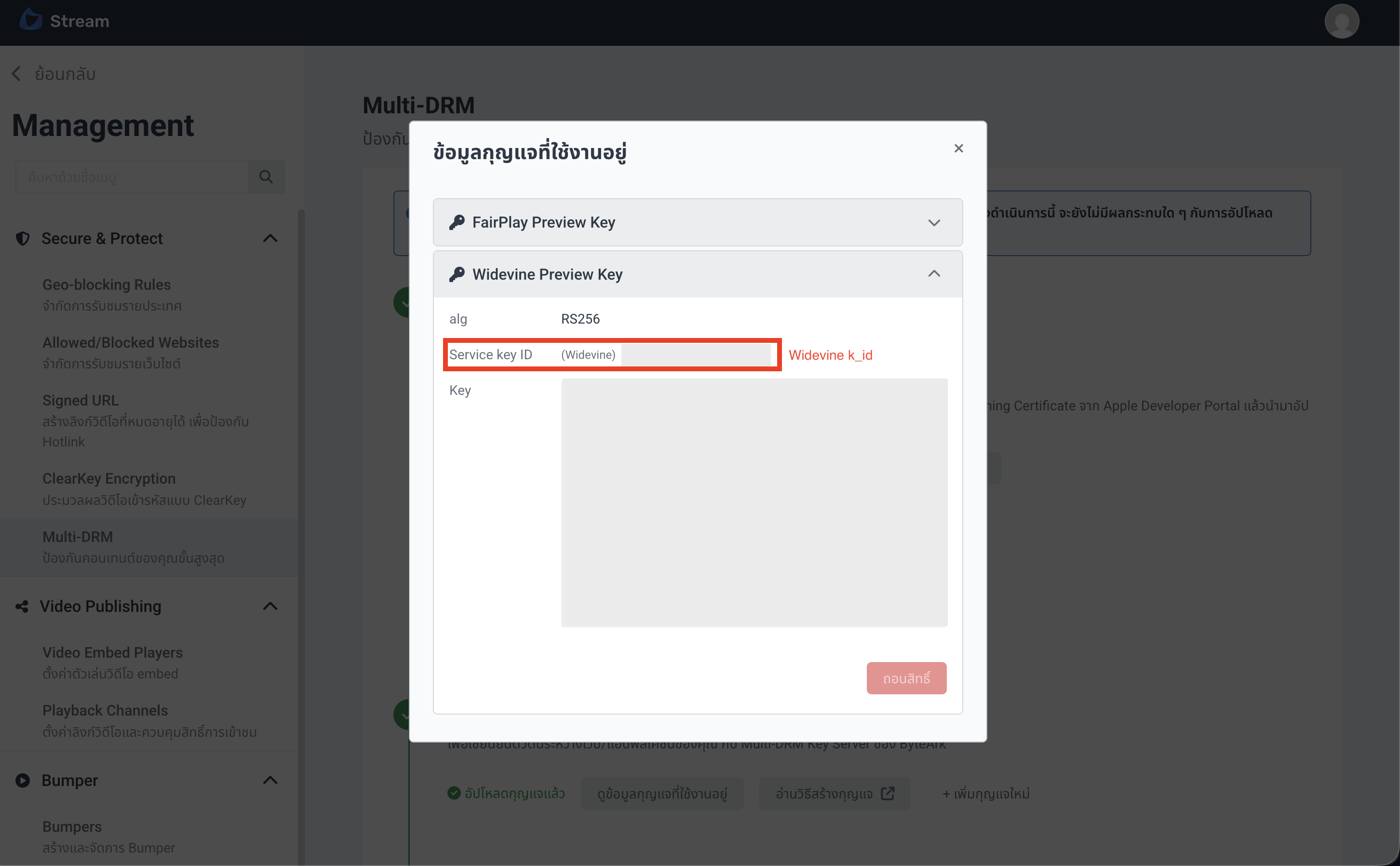
Task: Click the Widevine Preview Key key icon
Action: pos(457,274)
